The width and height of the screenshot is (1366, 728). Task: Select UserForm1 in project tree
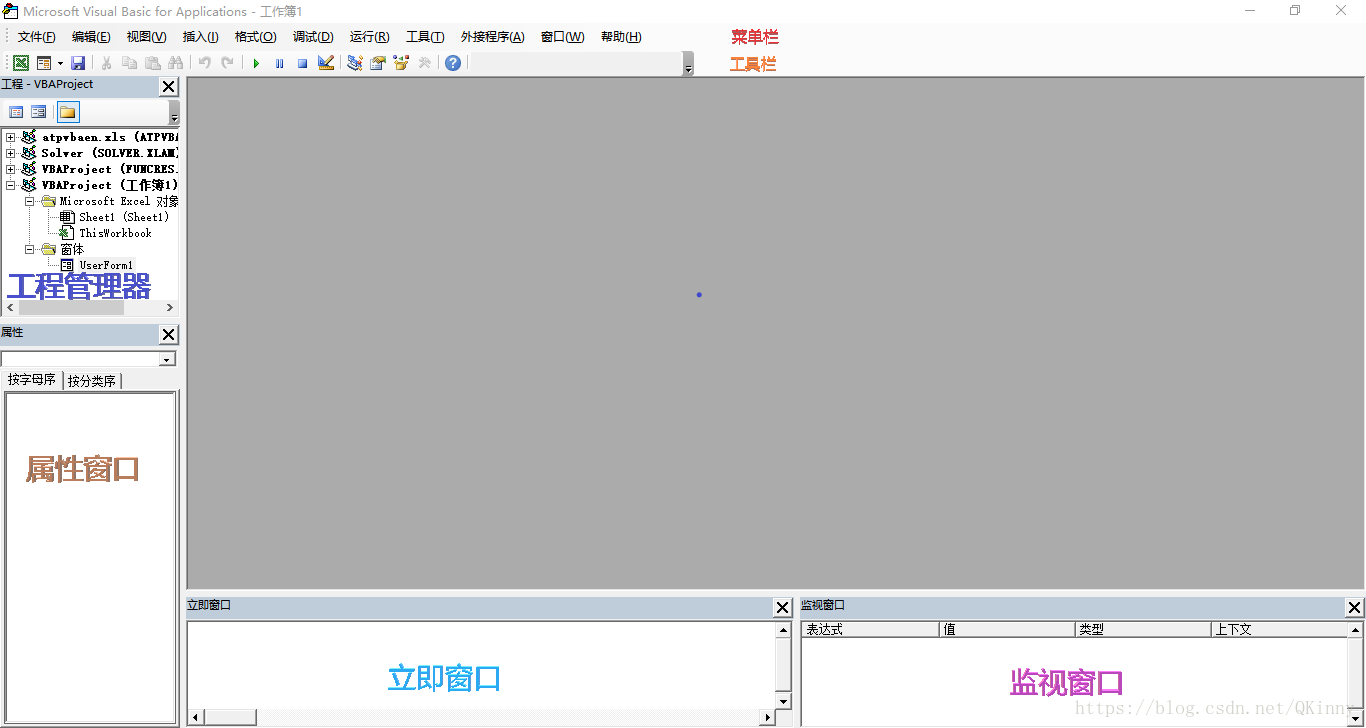(x=106, y=265)
